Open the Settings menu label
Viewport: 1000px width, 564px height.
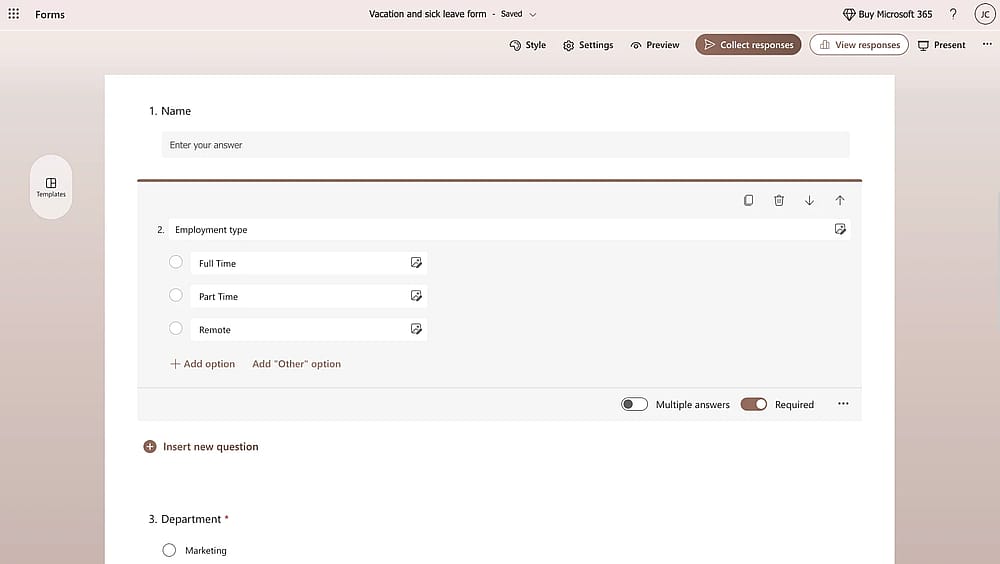point(596,45)
